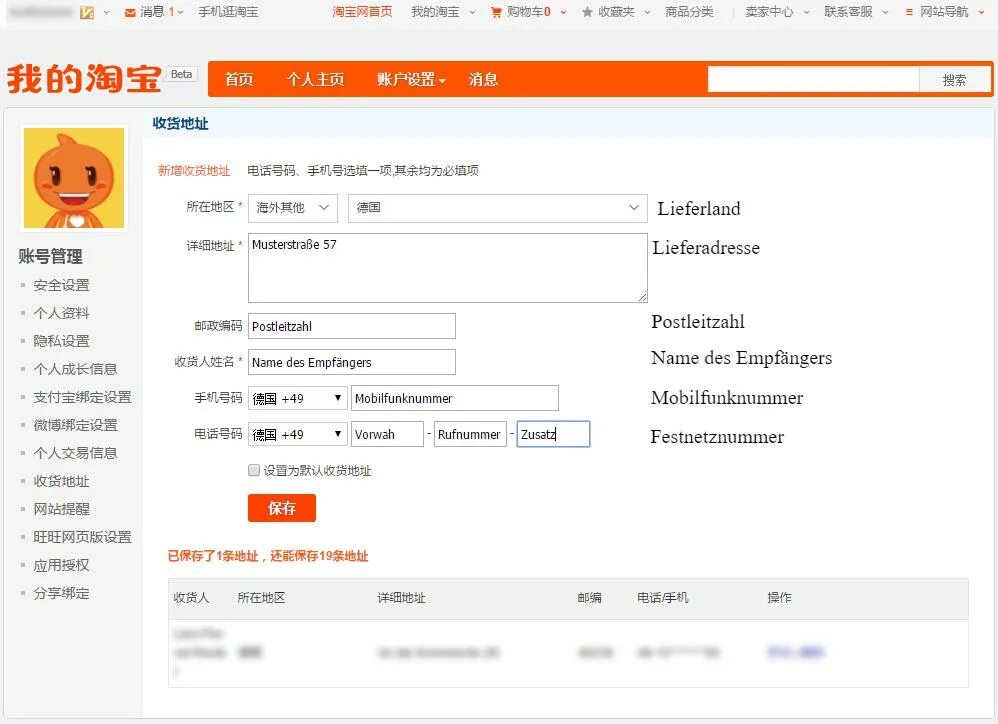Click the Vorwahl area code field
This screenshot has width=998, height=724.
pos(387,434)
